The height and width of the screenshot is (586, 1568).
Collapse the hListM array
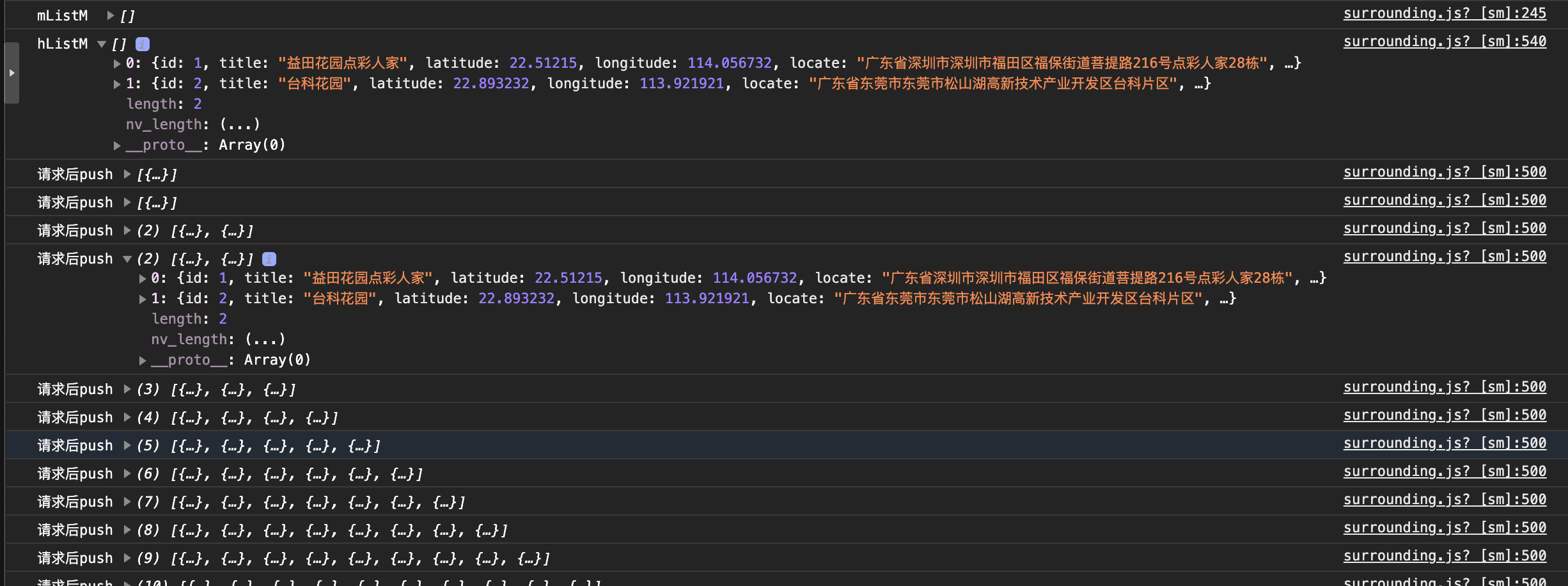(102, 44)
